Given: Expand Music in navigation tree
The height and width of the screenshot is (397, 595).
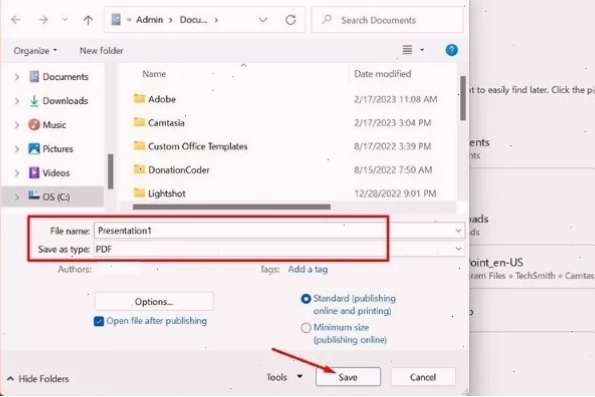Looking at the screenshot, I should coord(17,125).
